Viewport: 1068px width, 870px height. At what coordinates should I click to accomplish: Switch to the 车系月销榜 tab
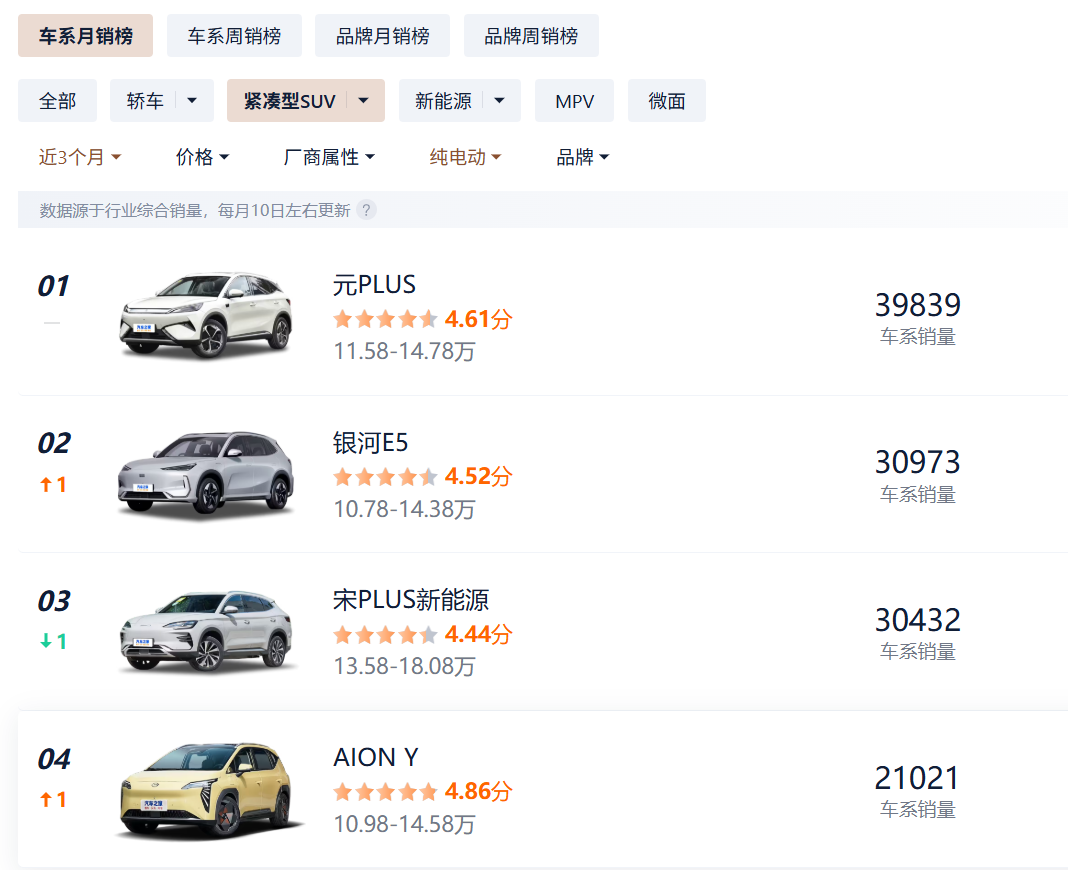(x=85, y=35)
